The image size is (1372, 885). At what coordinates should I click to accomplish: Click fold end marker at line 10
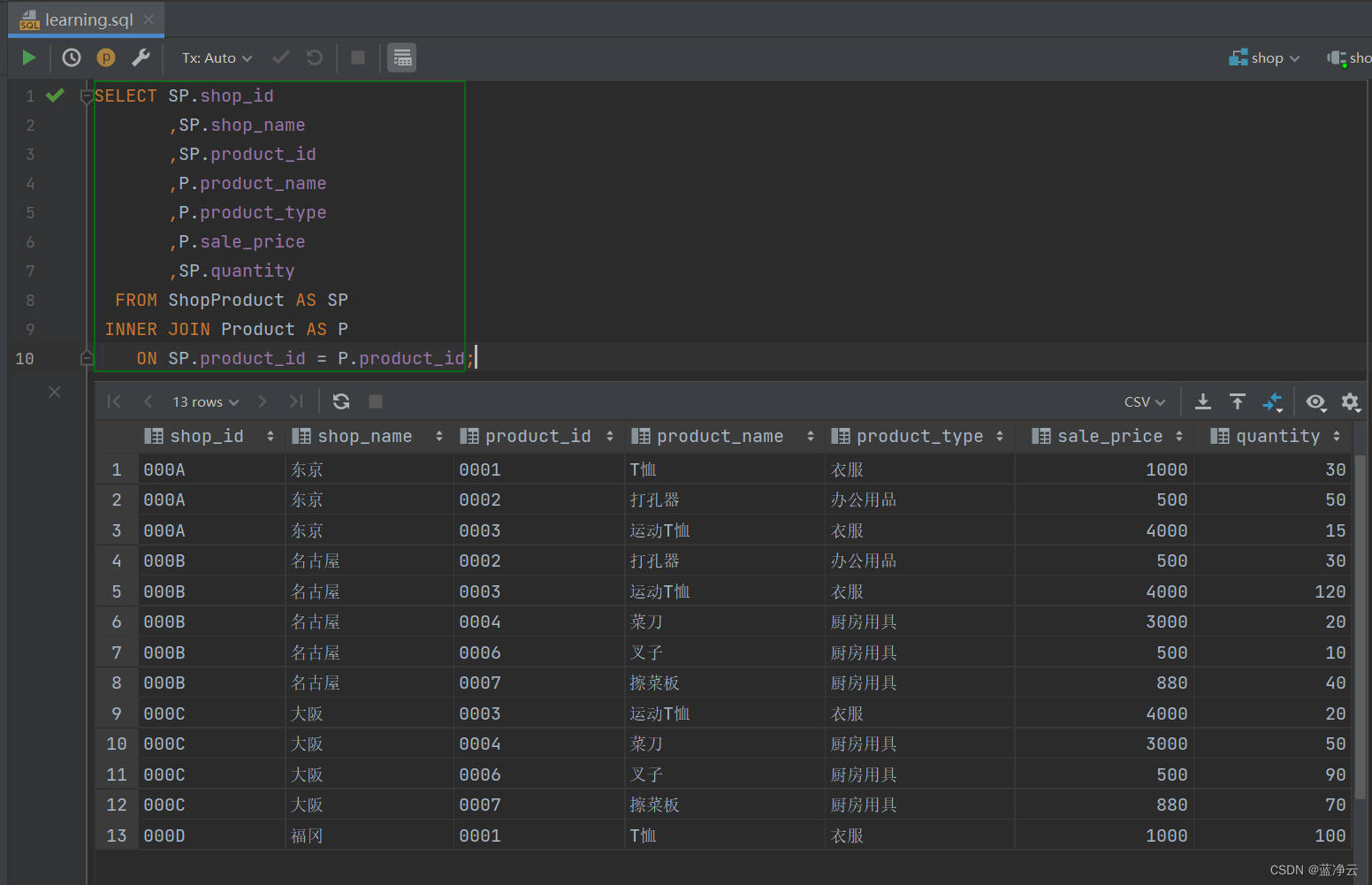point(87,358)
